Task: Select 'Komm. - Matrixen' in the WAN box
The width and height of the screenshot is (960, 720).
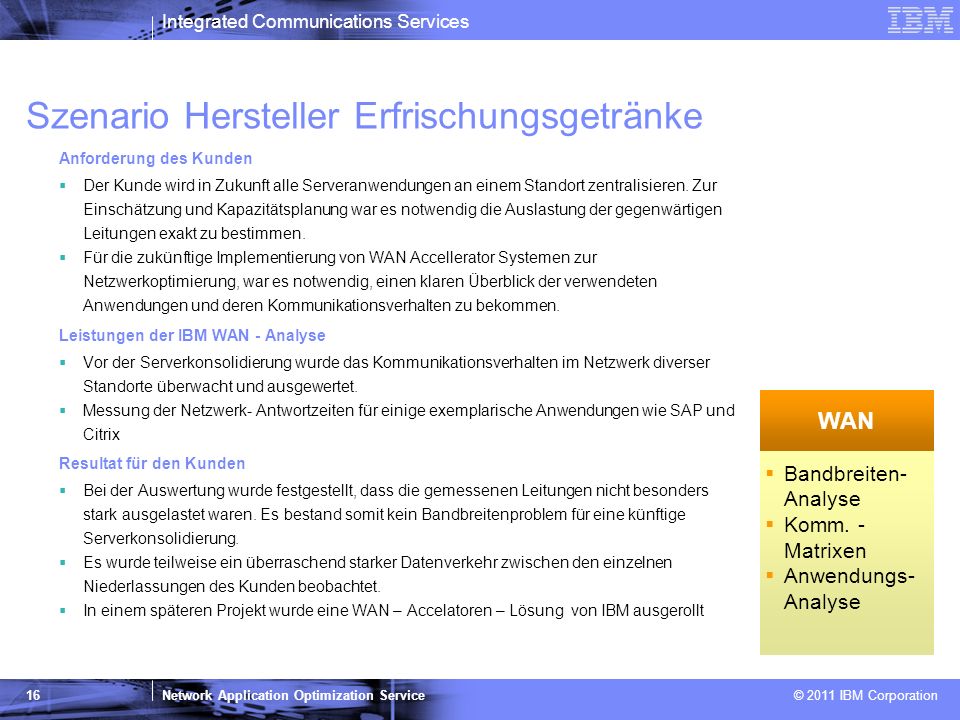Action: tap(825, 538)
